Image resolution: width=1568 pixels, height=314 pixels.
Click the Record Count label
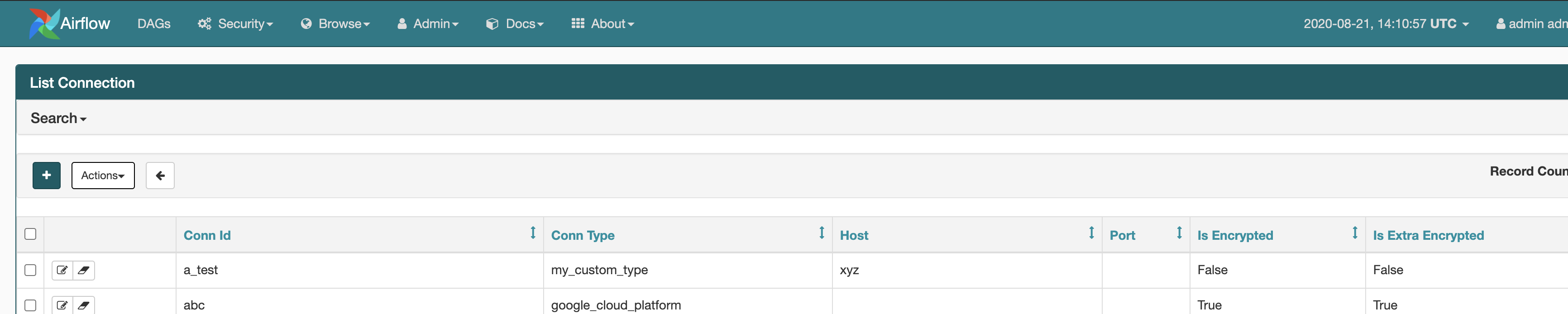coord(1529,171)
